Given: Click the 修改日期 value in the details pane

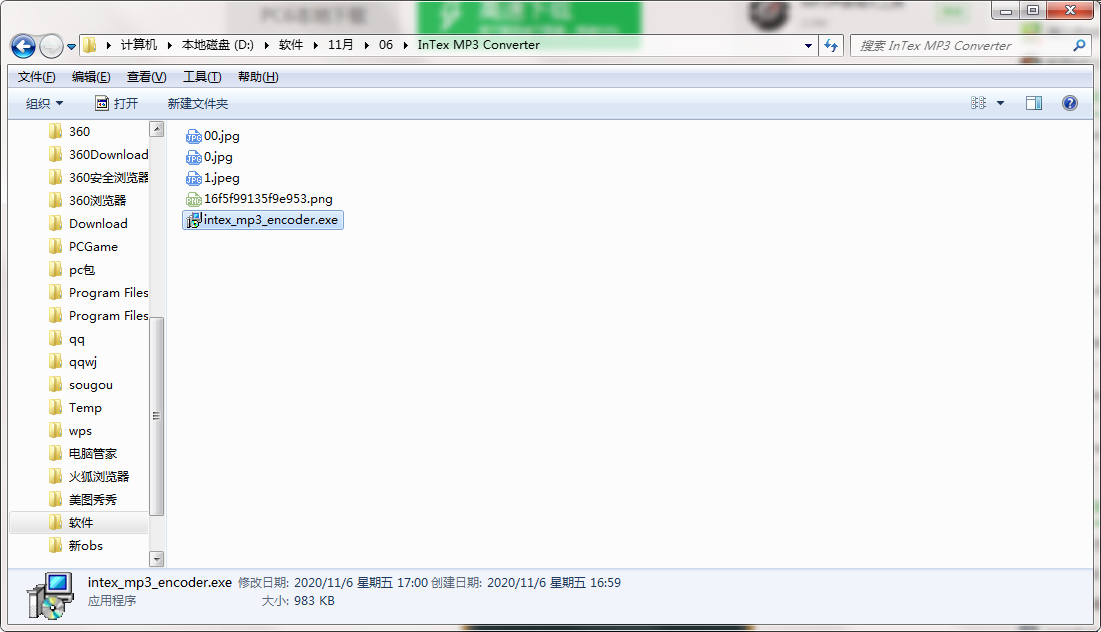Looking at the screenshot, I should coord(361,583).
